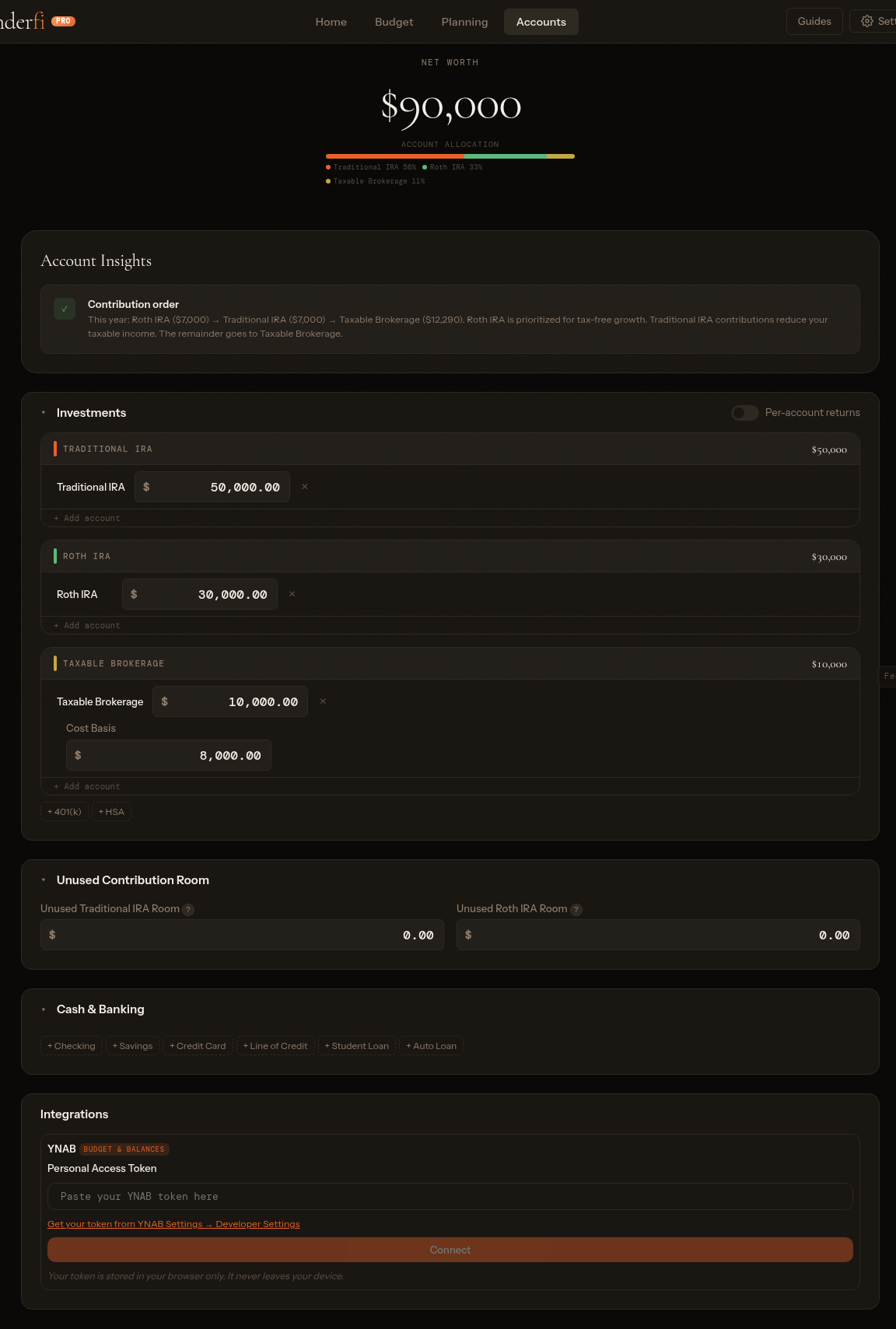Open the Budget tab
896x1329 pixels.
394,22
